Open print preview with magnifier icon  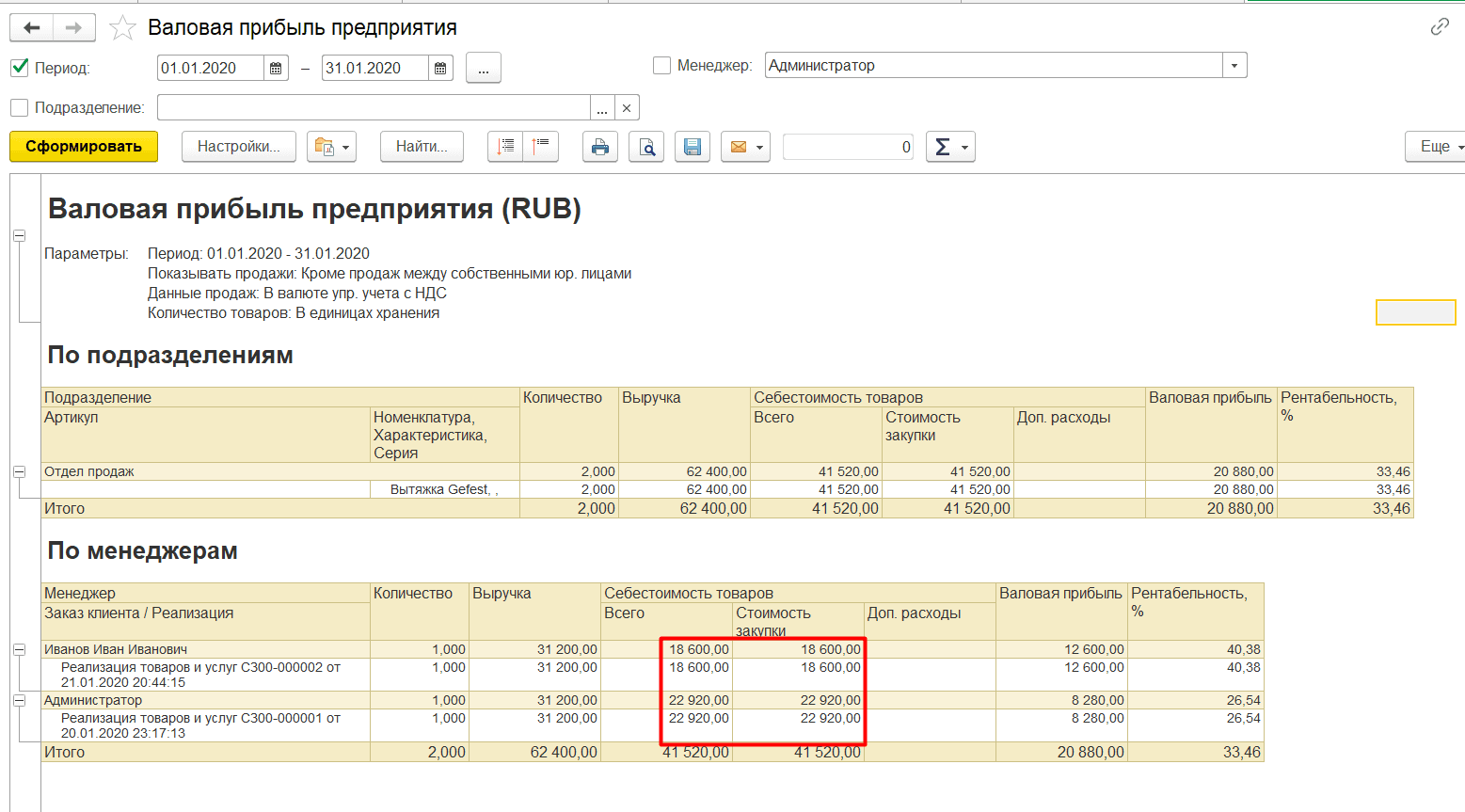[646, 147]
